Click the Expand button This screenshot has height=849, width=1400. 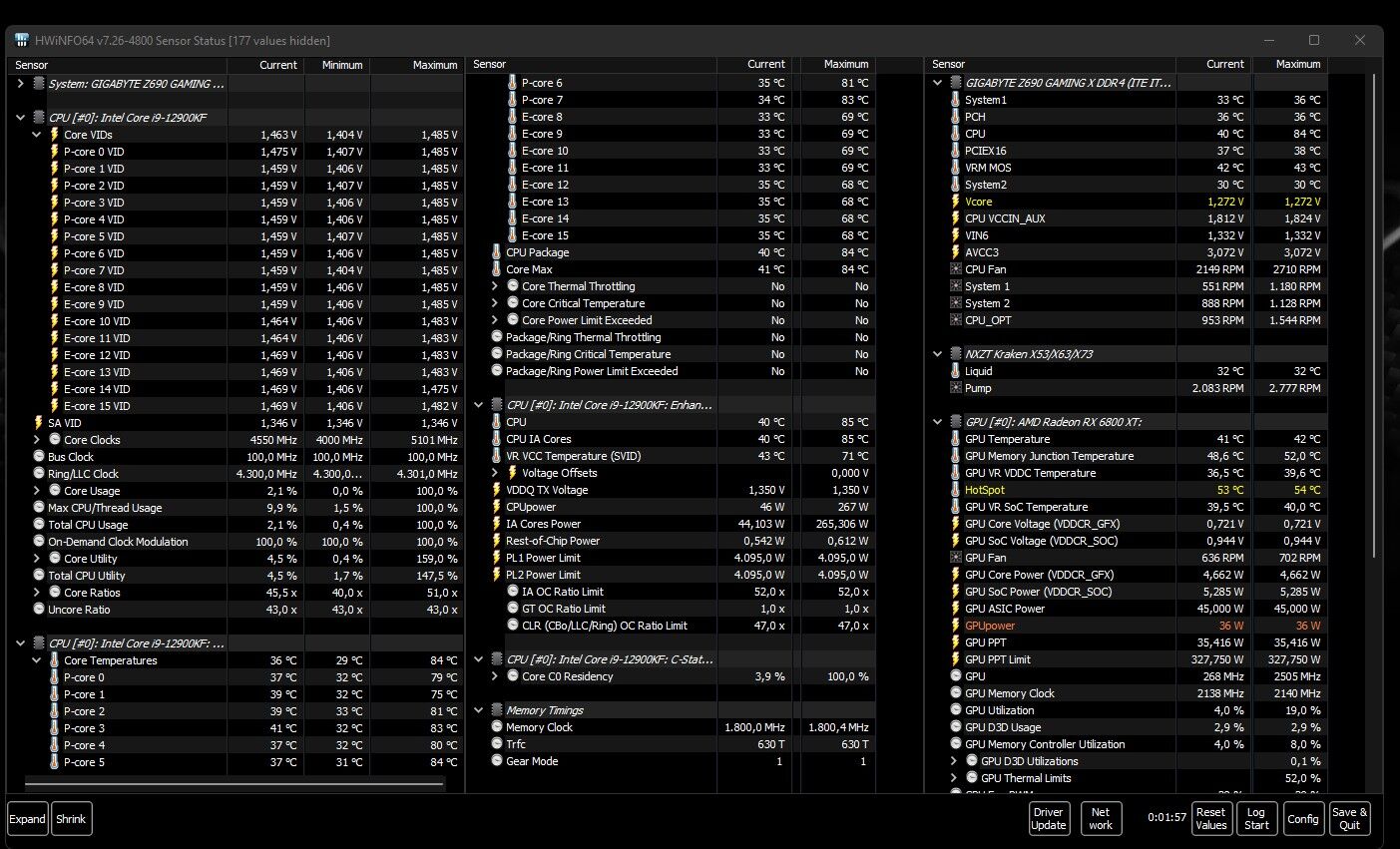(28, 819)
